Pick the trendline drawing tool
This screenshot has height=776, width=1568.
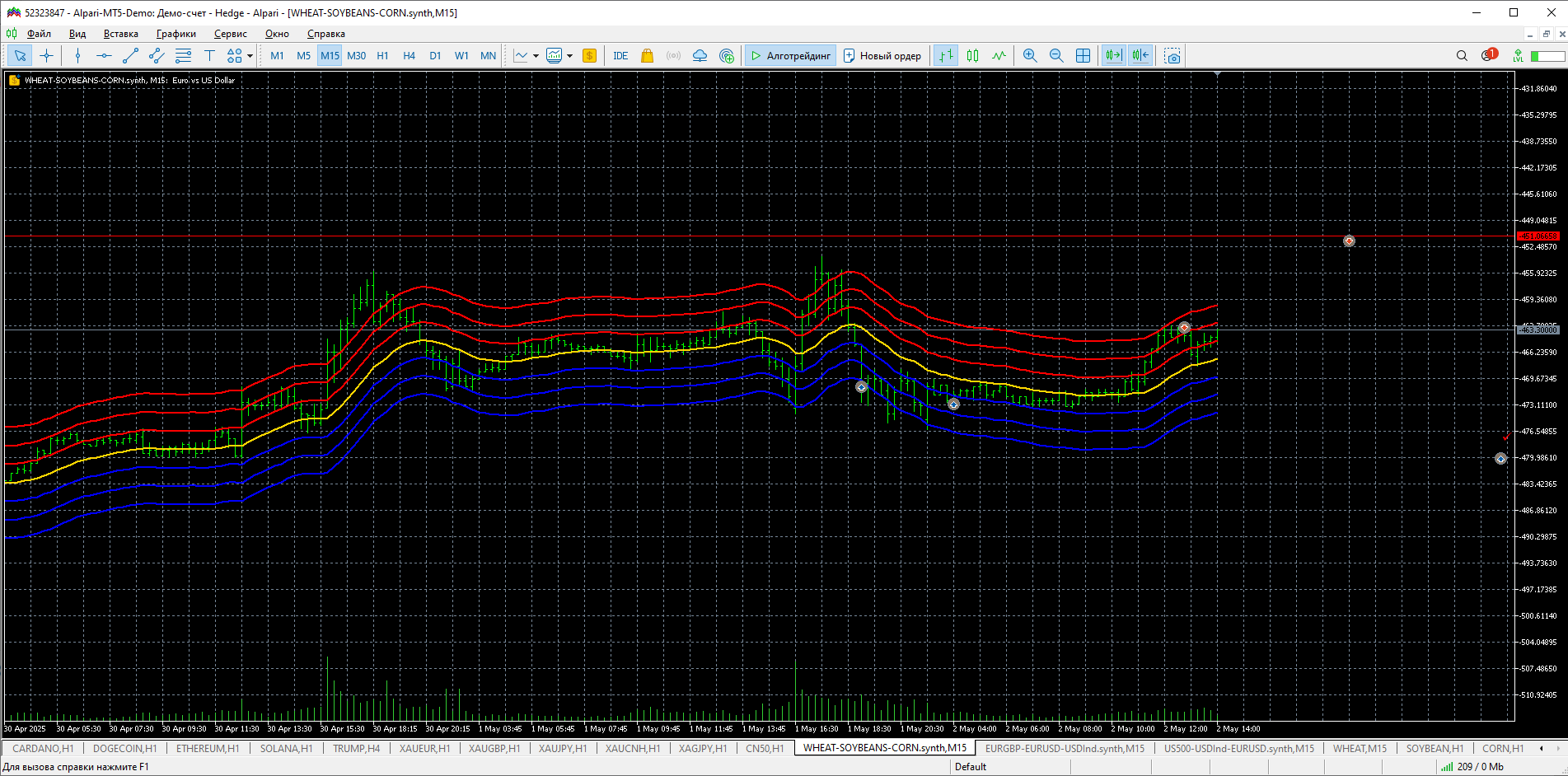point(130,56)
